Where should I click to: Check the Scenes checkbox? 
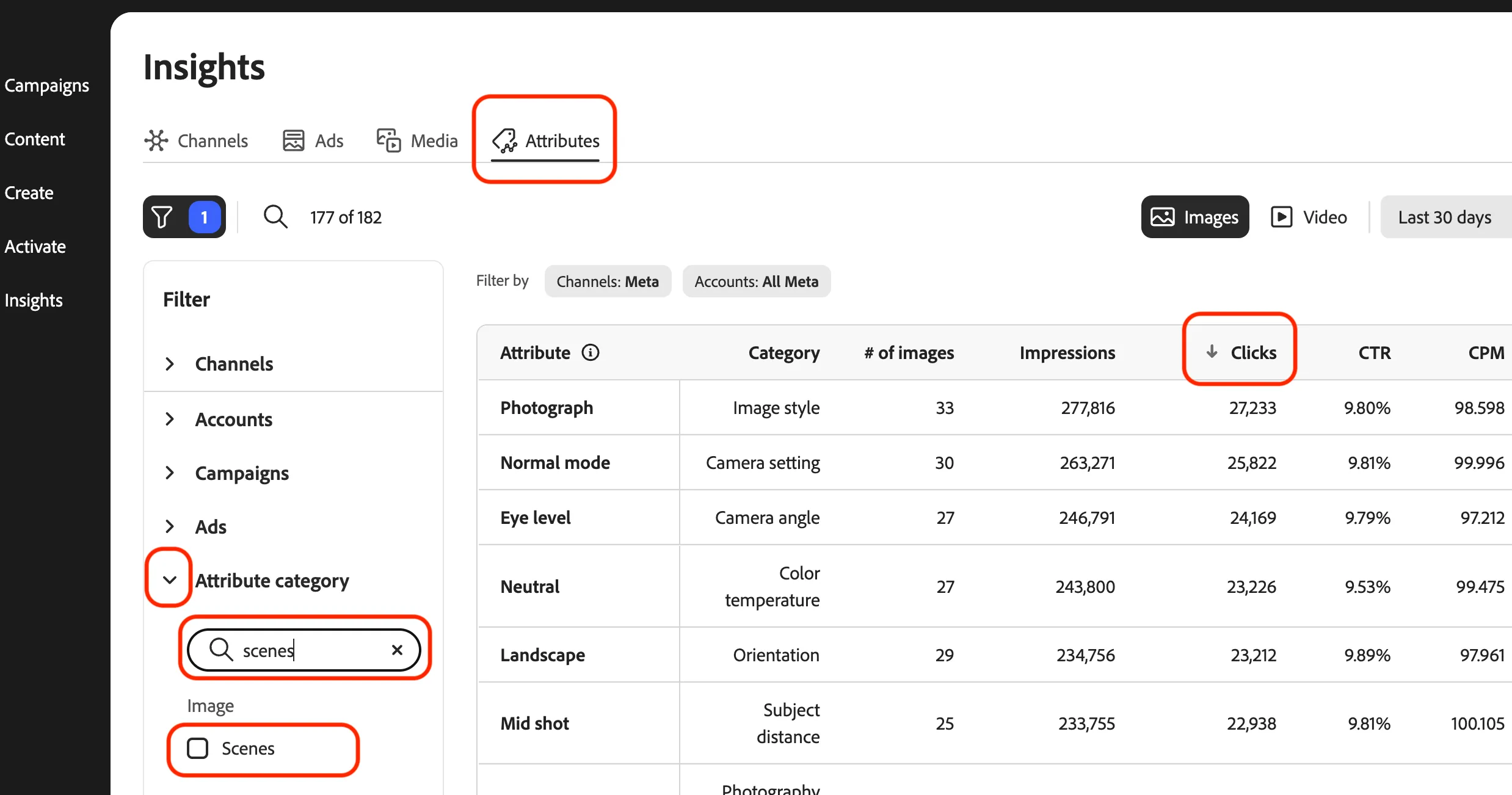[x=197, y=748]
